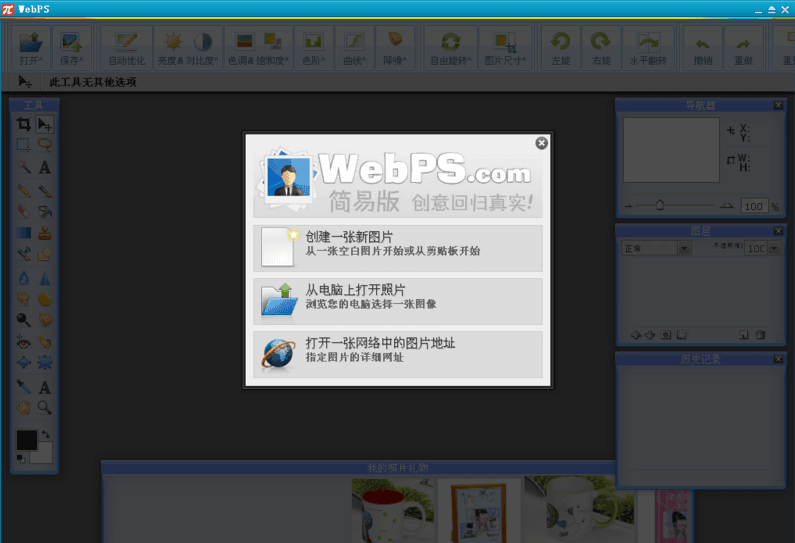
Task: Click the delete layer trash icon
Action: pos(760,334)
